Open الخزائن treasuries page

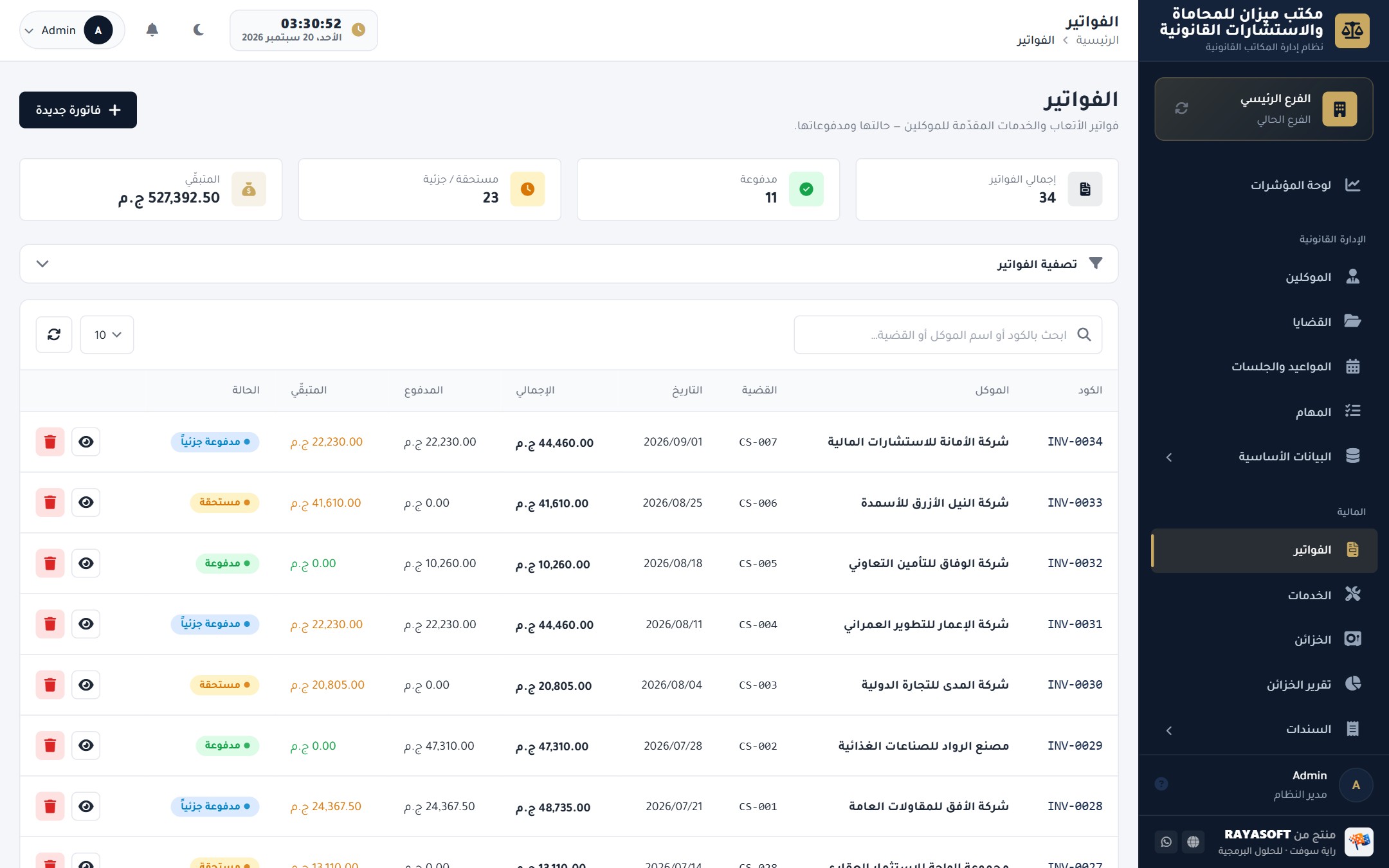point(1264,639)
